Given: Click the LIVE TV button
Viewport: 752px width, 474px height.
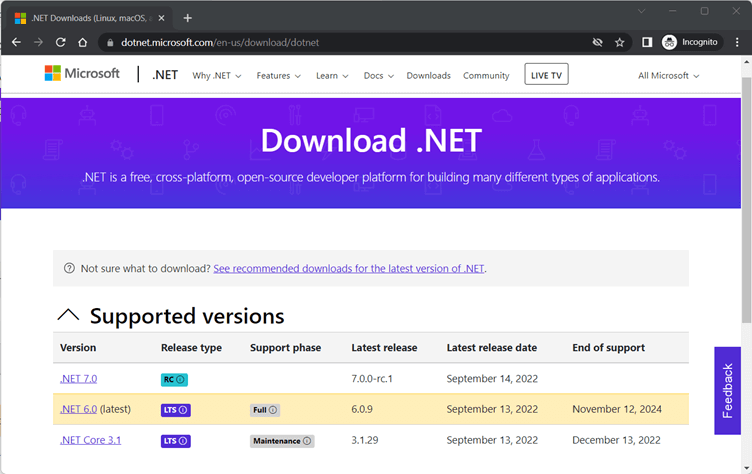Looking at the screenshot, I should (x=546, y=75).
